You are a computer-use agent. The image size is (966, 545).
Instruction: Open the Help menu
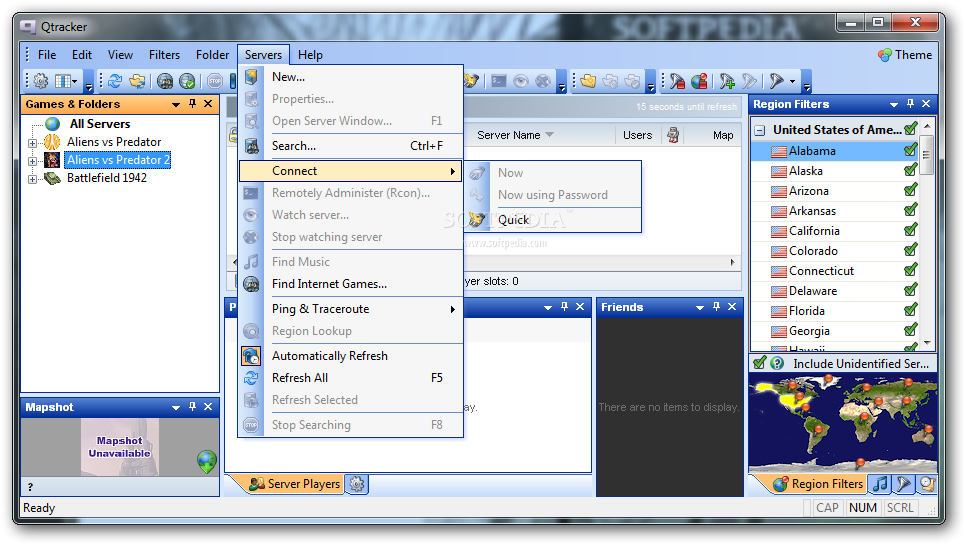[x=310, y=55]
